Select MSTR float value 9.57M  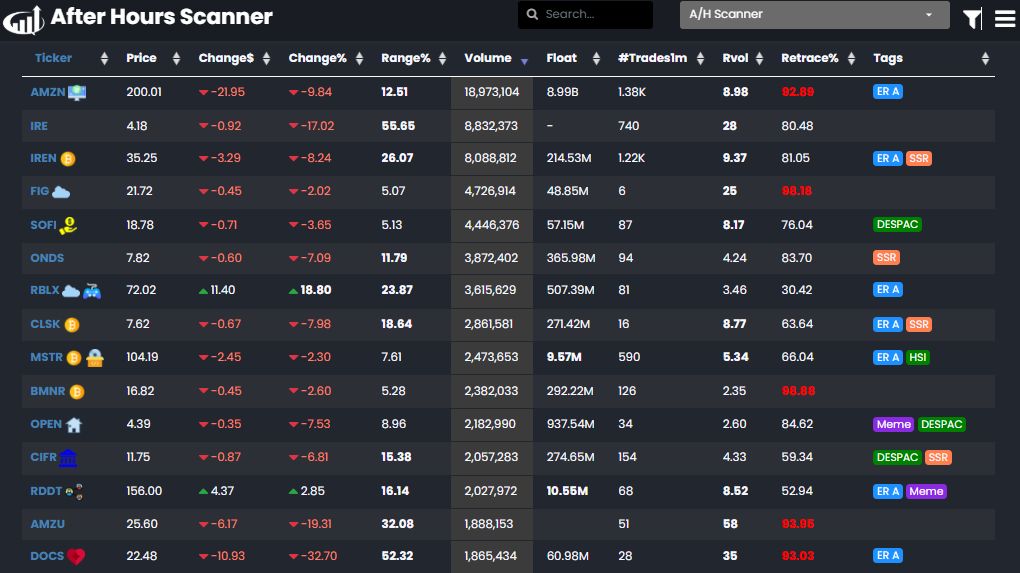pyautogui.click(x=564, y=357)
